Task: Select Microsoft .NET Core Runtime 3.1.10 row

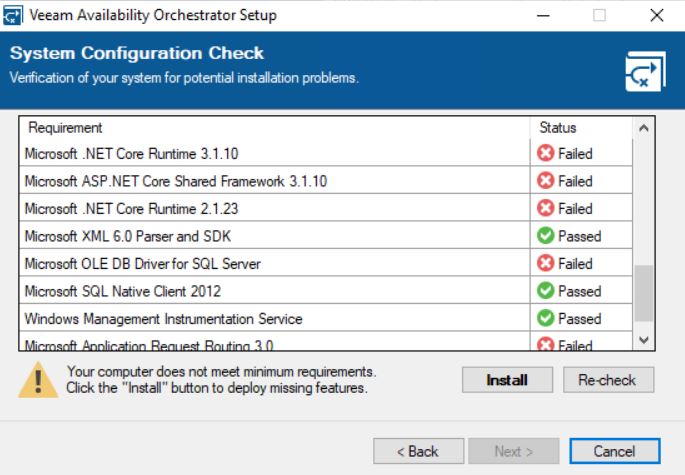Action: (x=326, y=153)
